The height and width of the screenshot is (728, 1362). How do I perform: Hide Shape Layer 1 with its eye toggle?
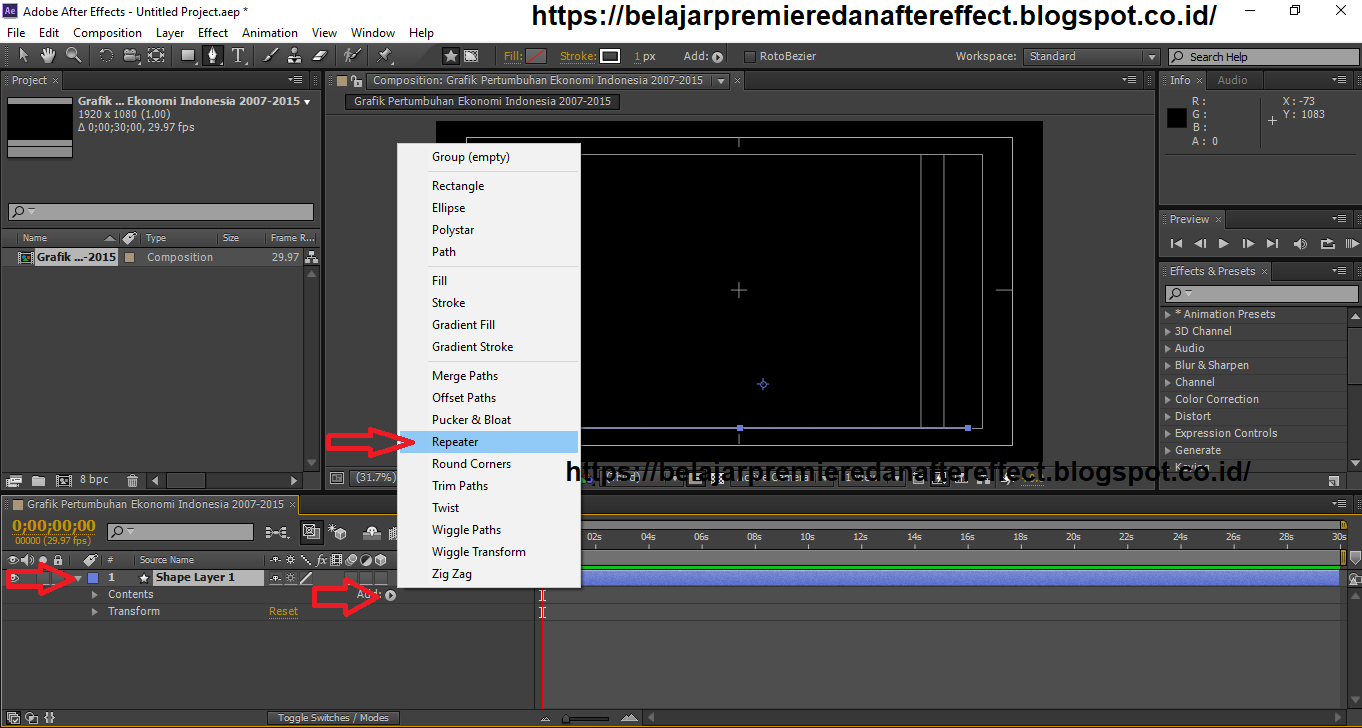[x=13, y=577]
